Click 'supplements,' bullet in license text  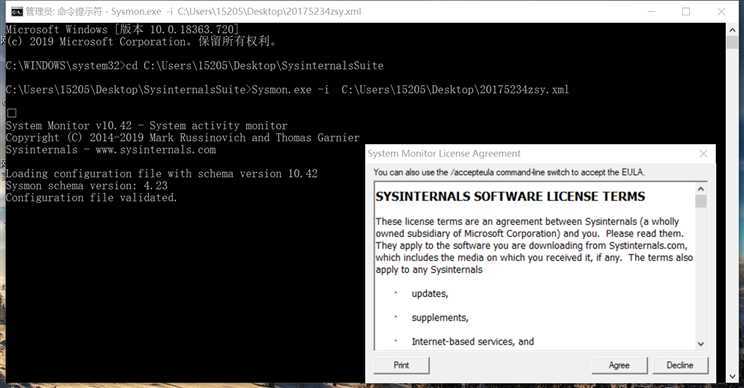click(440, 318)
